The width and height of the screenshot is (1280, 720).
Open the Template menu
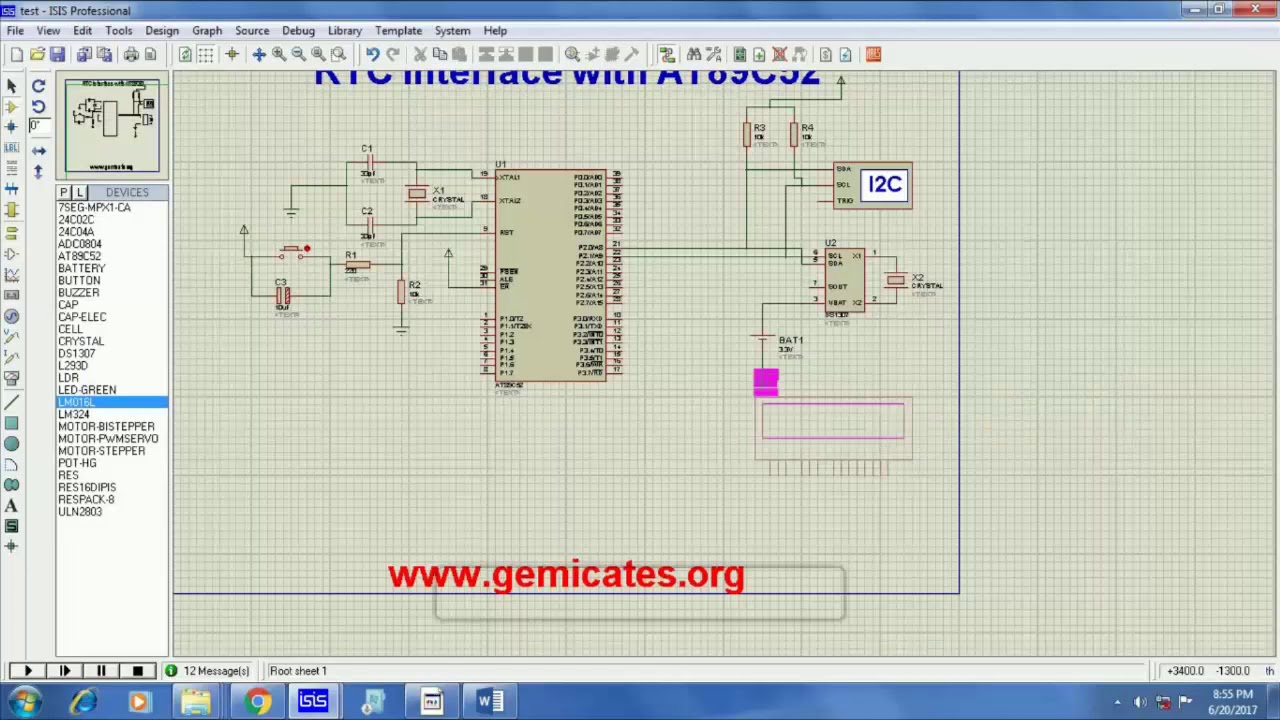[x=398, y=31]
